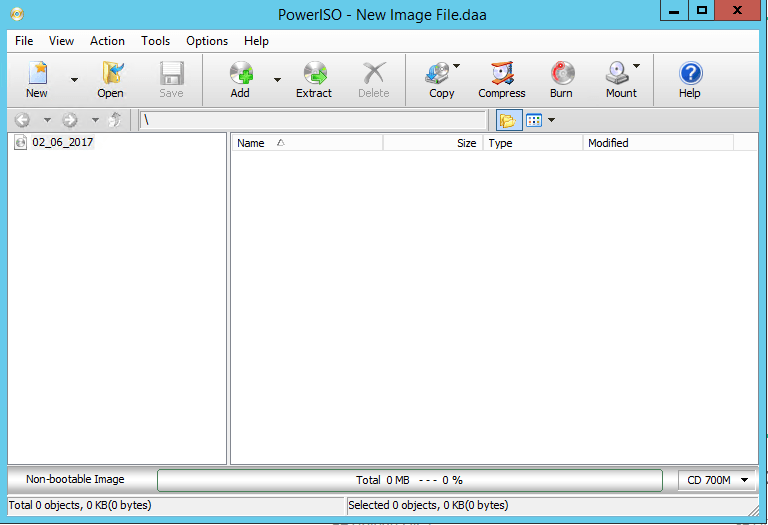Image resolution: width=768 pixels, height=525 pixels.
Task: Open the Help menu
Action: coord(256,41)
